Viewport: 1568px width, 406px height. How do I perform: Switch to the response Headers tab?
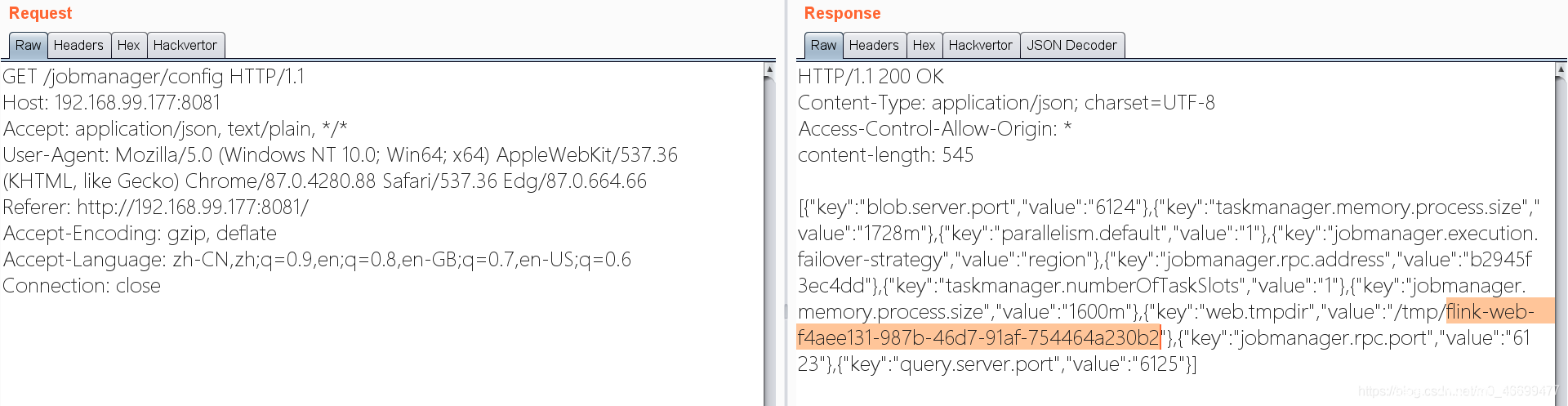point(873,46)
